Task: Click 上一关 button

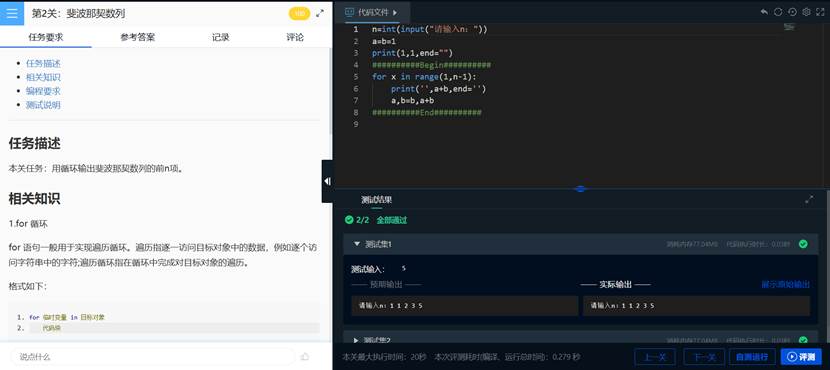Action: 654,357
